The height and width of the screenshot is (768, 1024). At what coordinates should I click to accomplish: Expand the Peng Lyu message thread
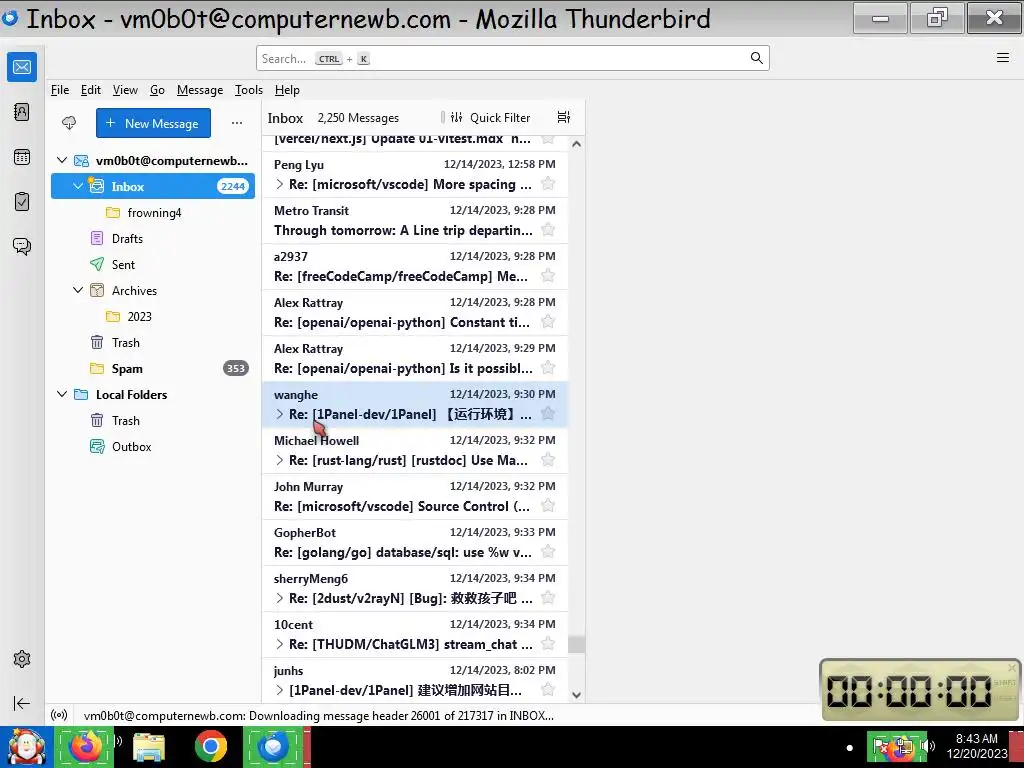[280, 184]
